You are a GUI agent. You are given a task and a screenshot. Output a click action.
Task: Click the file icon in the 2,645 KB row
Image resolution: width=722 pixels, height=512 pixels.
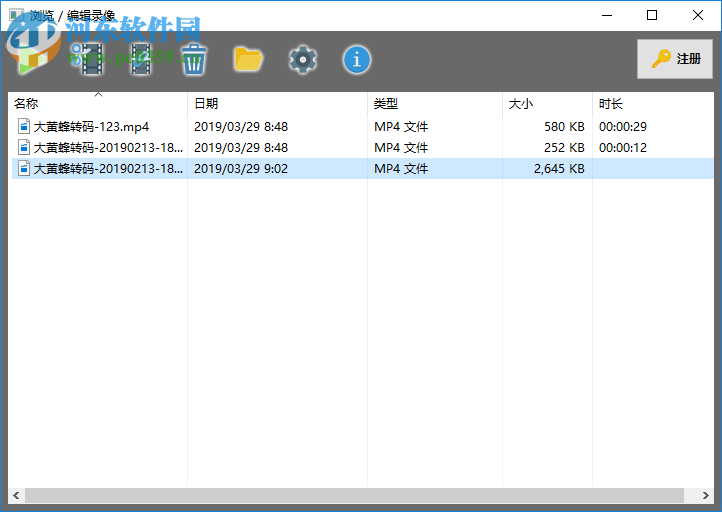pos(24,169)
